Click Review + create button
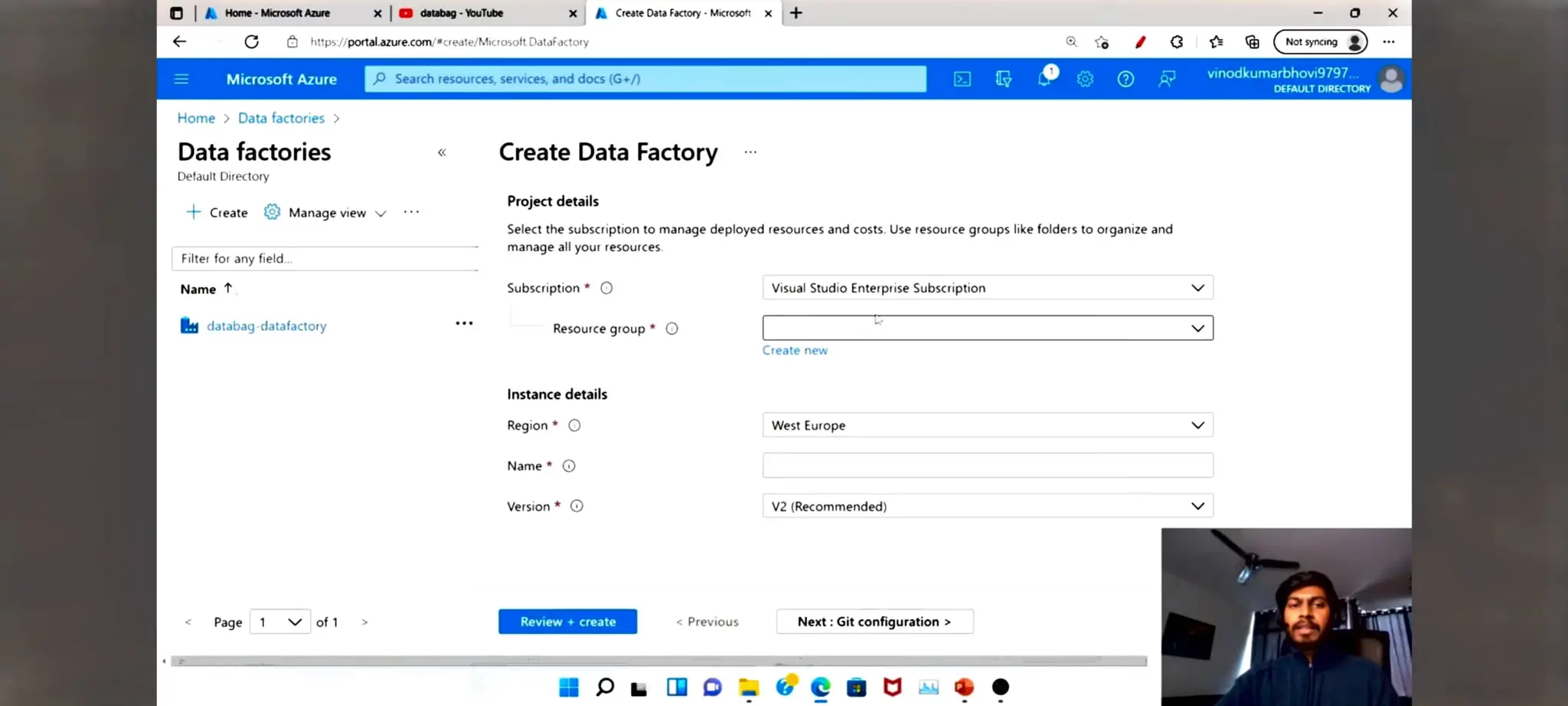 point(567,622)
